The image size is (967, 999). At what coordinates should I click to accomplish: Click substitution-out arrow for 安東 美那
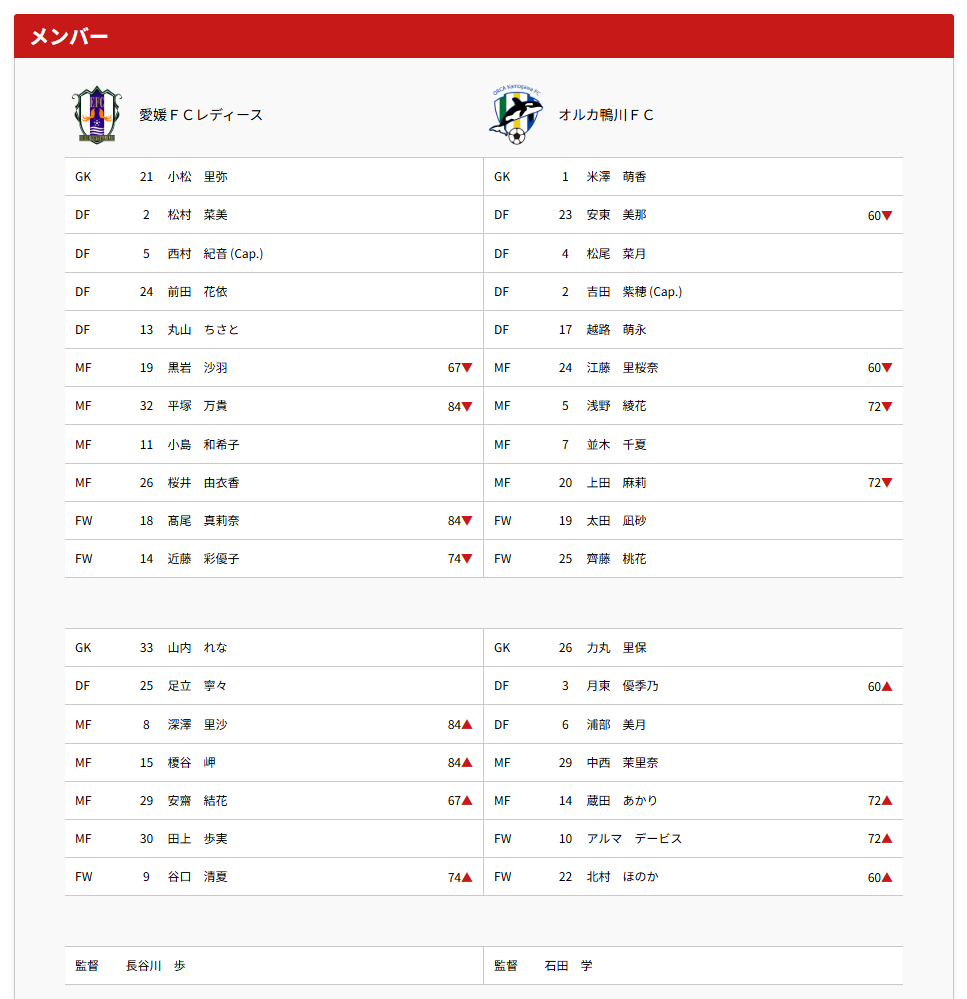887,215
